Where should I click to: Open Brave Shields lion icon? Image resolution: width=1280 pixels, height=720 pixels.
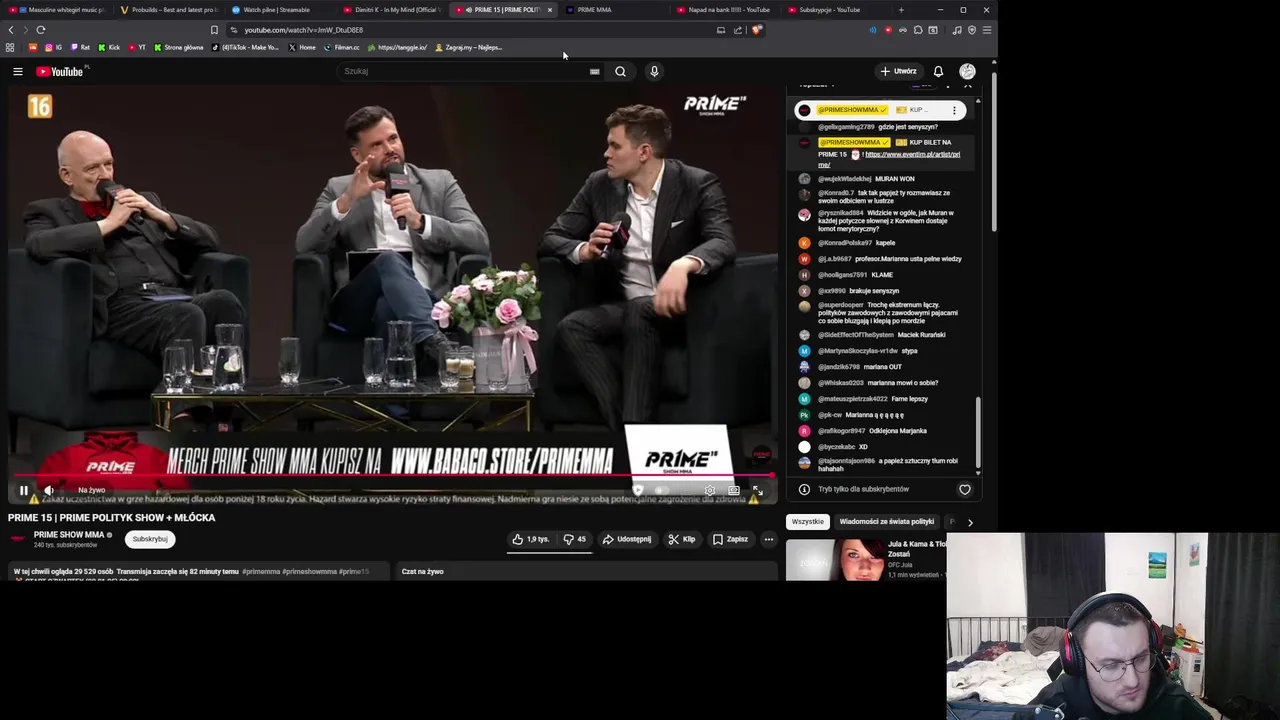click(757, 30)
